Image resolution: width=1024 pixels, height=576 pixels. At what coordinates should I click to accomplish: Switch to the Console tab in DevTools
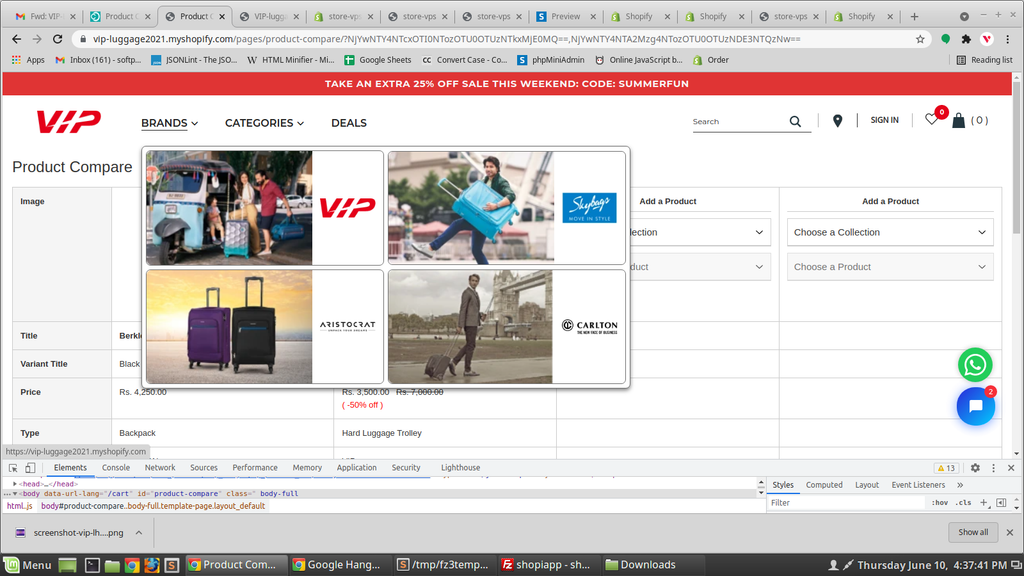[x=116, y=468]
